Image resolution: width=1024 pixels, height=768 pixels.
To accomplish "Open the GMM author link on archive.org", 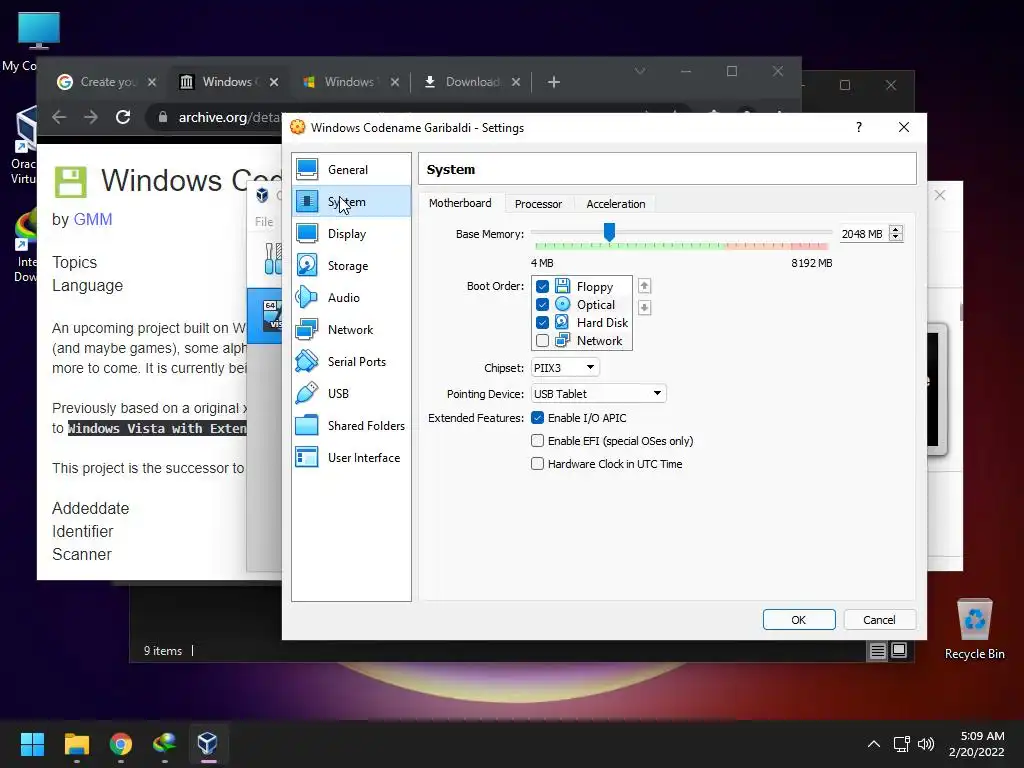I will tap(93, 219).
